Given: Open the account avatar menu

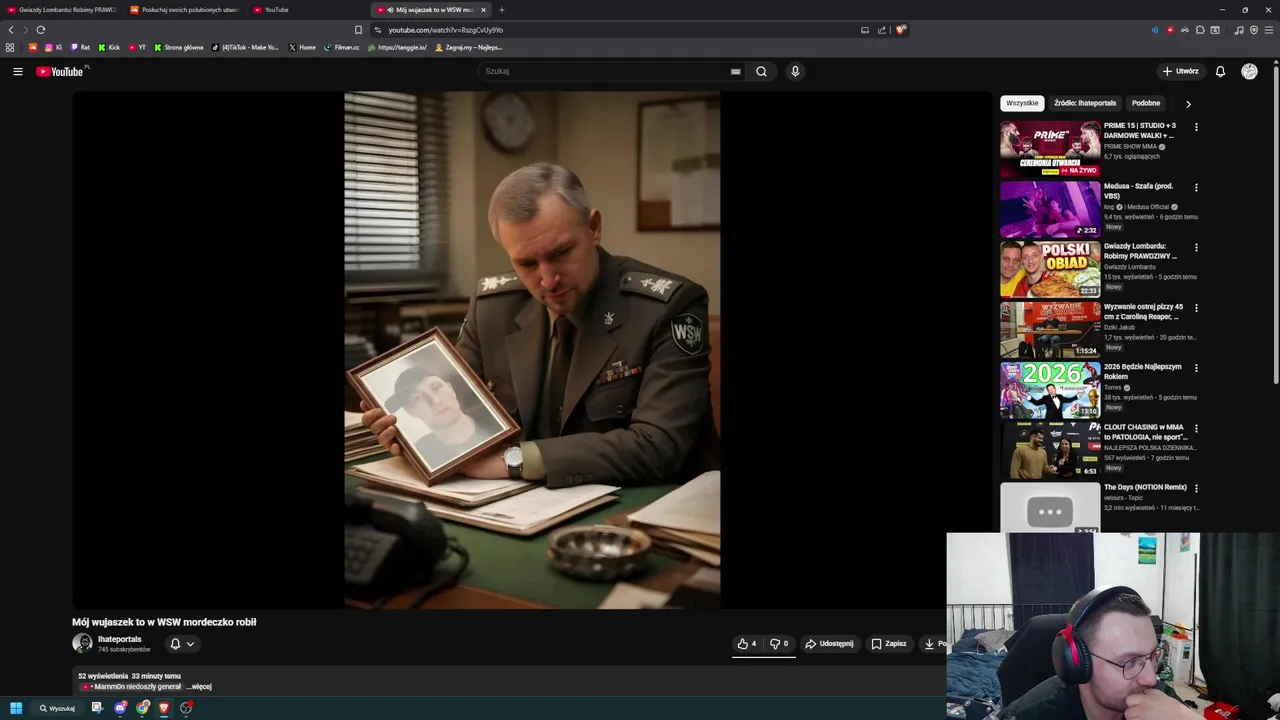Looking at the screenshot, I should click(1249, 71).
